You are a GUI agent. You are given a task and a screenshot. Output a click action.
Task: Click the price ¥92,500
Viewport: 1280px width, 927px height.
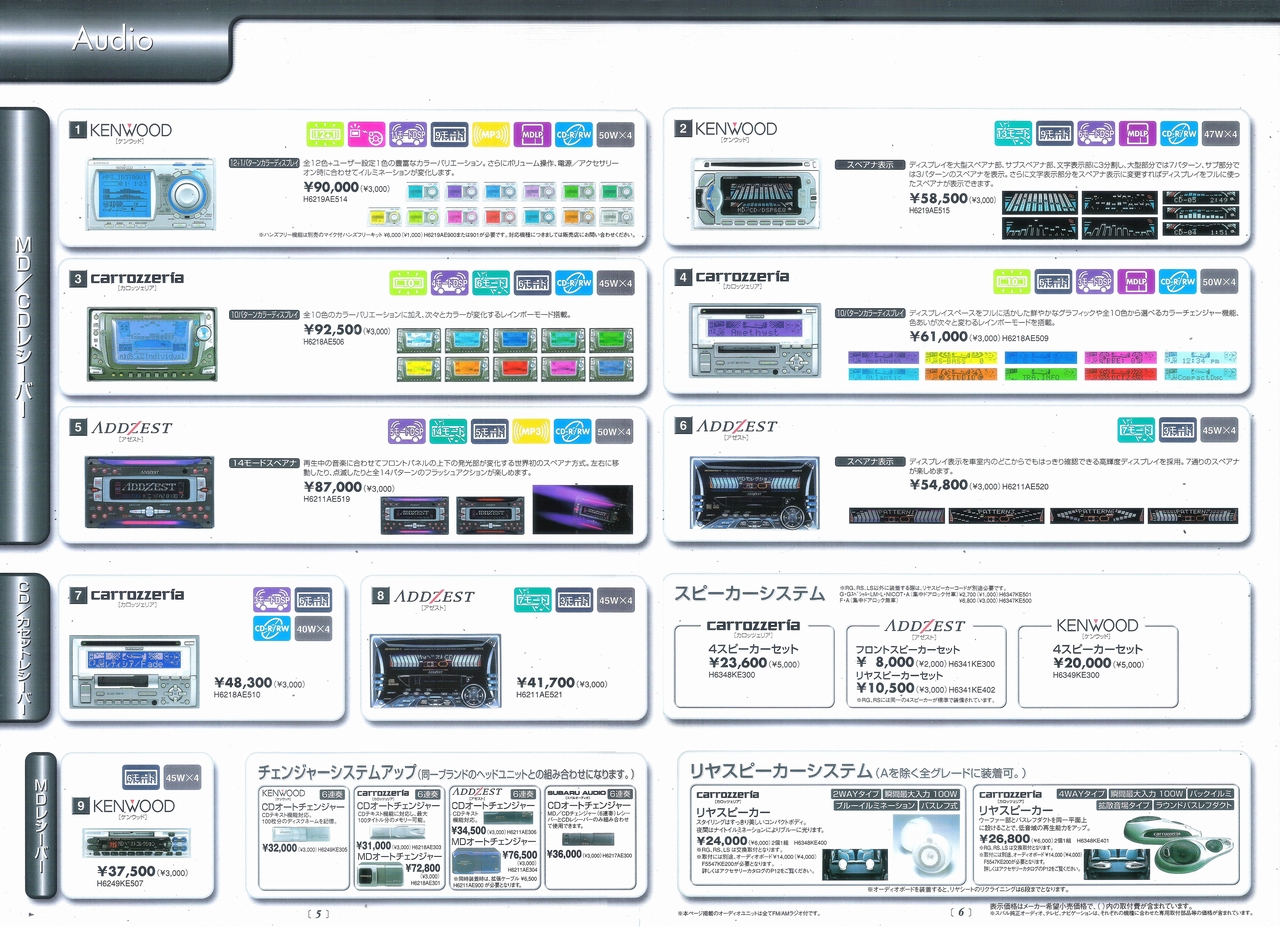coord(332,330)
